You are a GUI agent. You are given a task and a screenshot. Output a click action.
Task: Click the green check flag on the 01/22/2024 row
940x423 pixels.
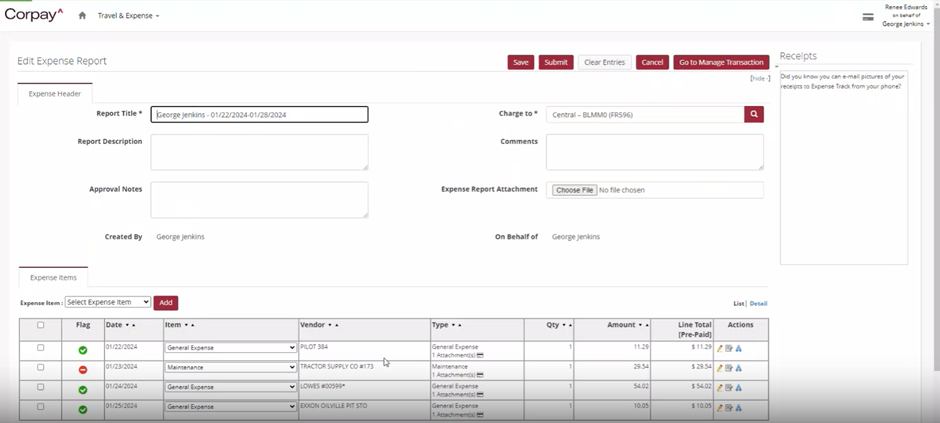[x=83, y=350]
